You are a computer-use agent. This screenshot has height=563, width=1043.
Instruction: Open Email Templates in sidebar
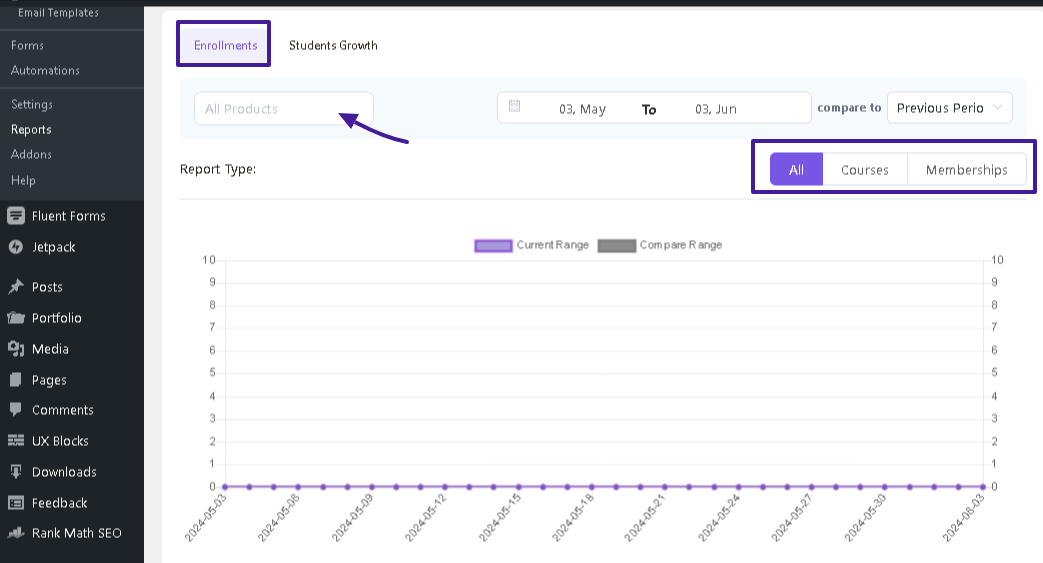58,13
